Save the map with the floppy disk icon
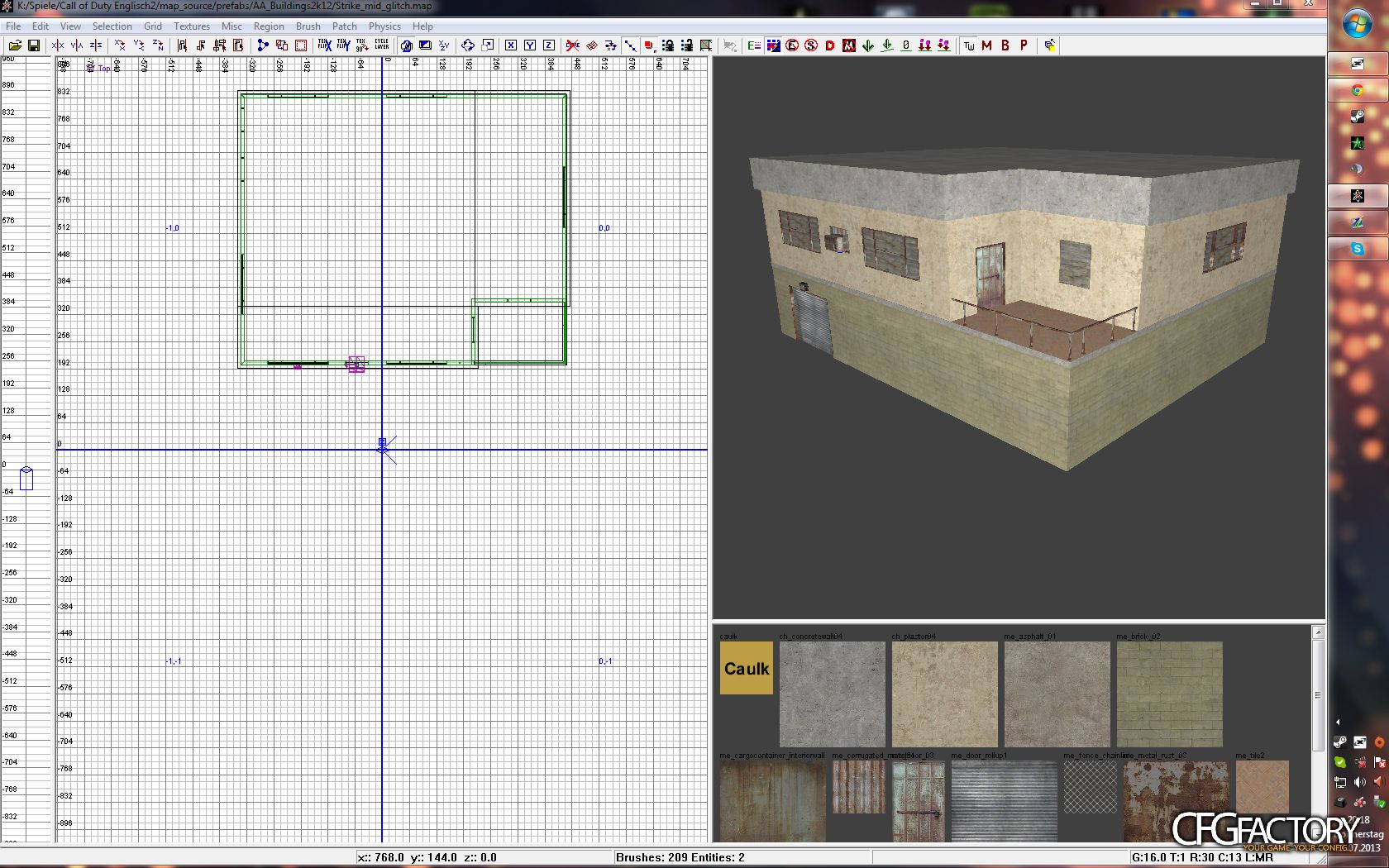1389x868 pixels. (x=34, y=45)
